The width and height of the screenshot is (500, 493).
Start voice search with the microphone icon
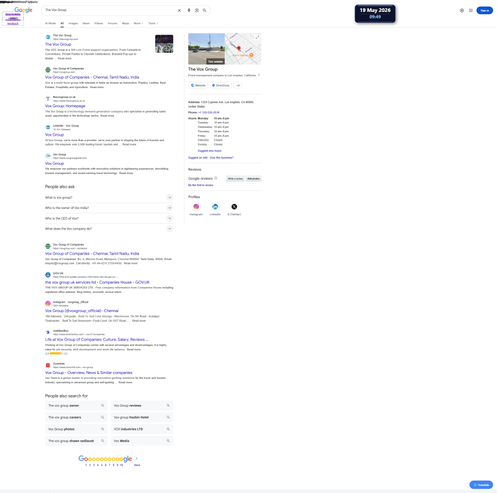click(189, 10)
